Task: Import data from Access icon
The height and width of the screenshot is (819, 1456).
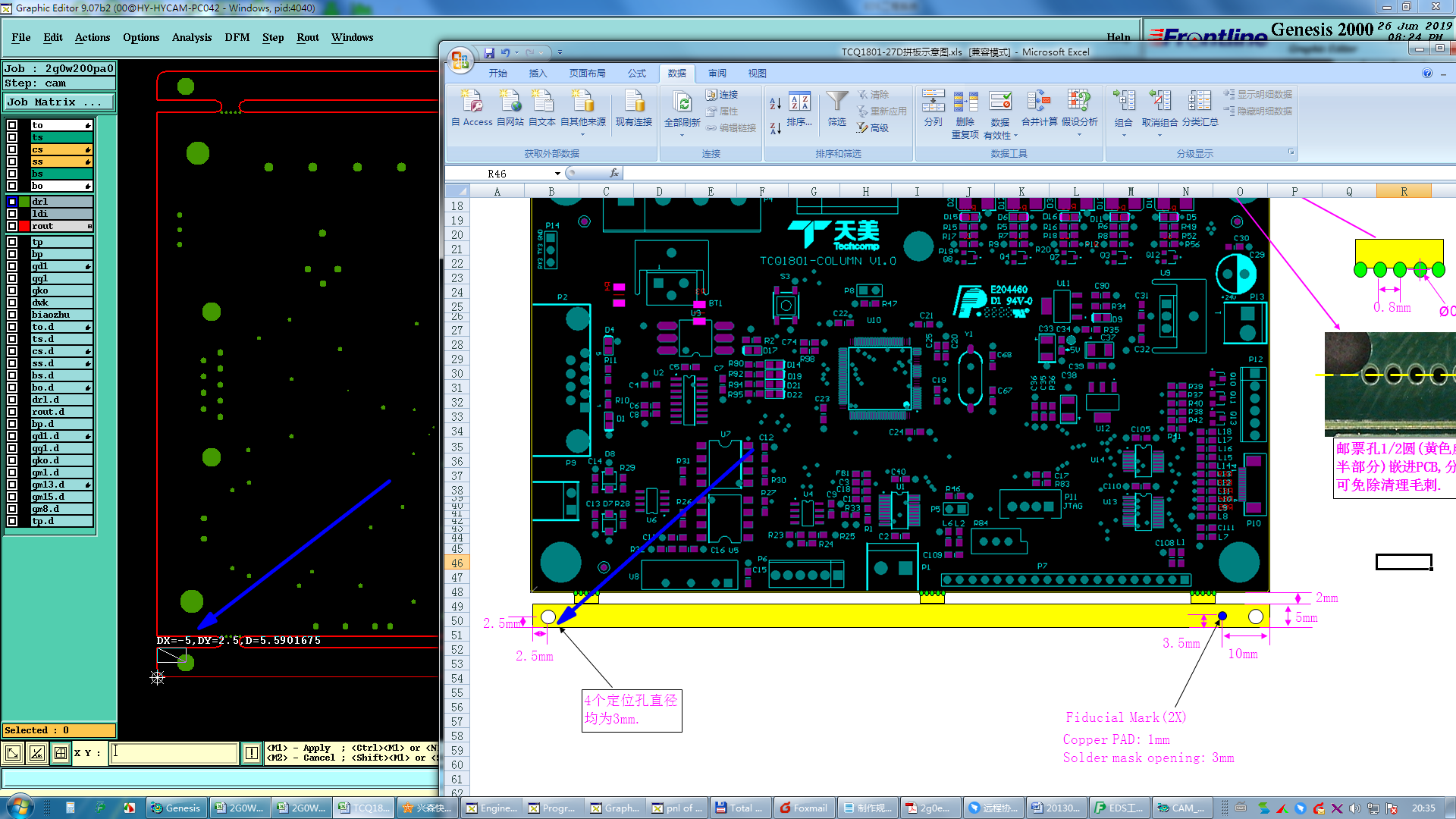Action: [472, 102]
